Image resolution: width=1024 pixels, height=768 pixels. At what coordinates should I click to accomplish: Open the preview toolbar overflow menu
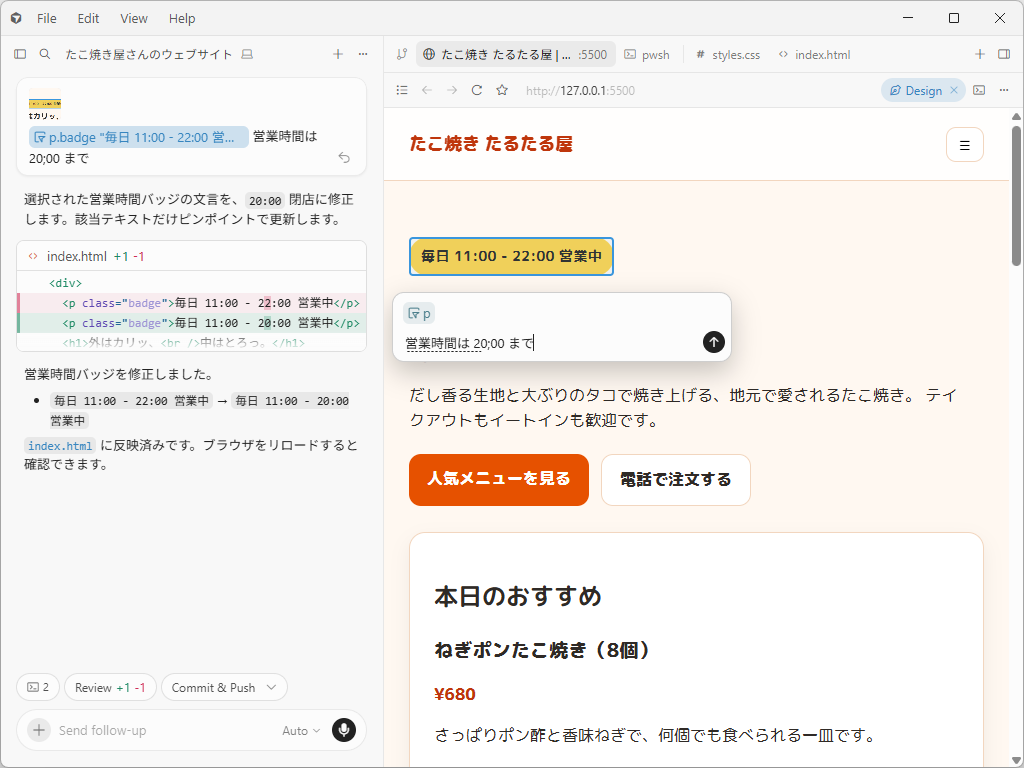click(1003, 90)
